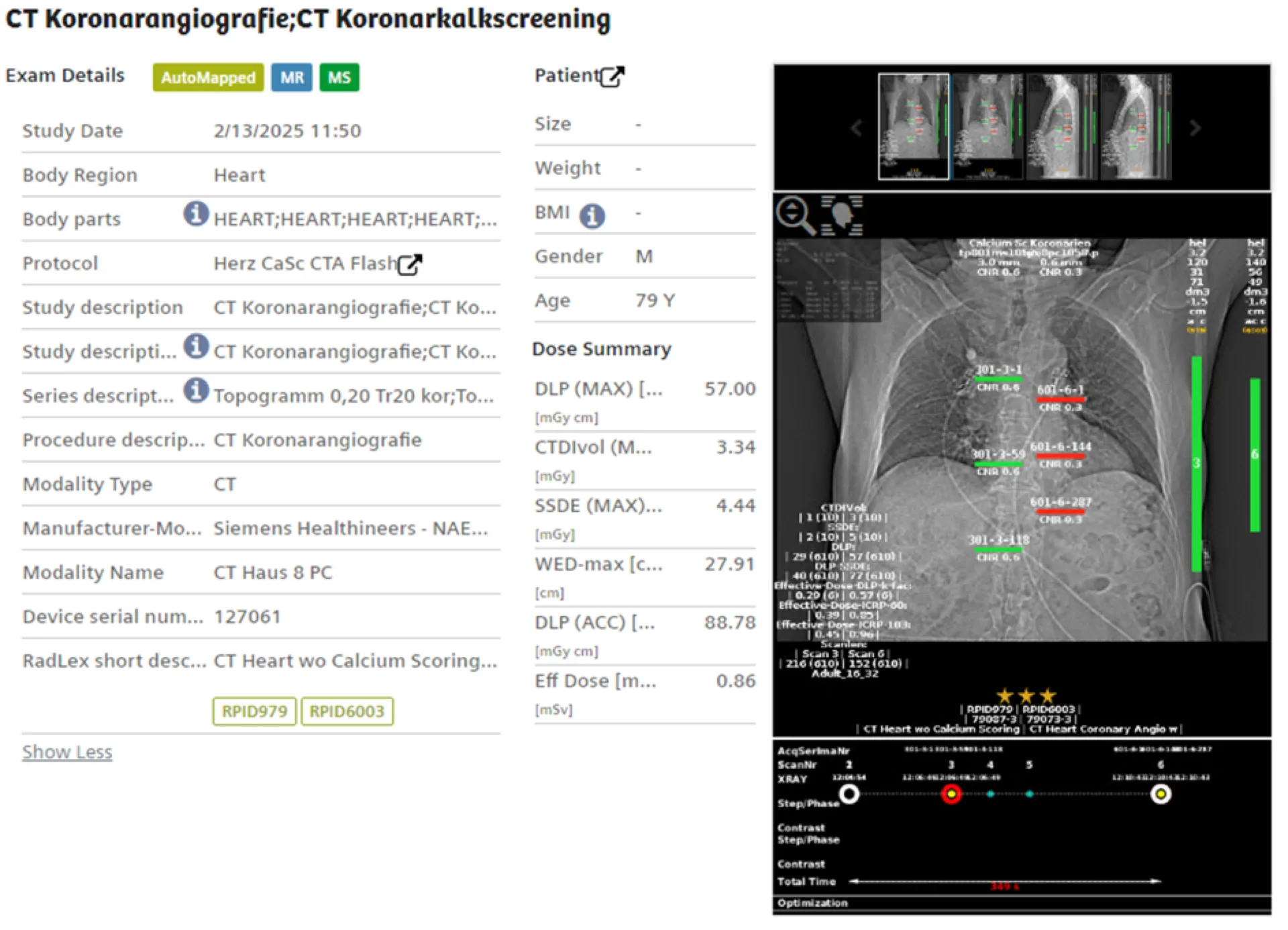
Task: Collapse exam details with Show Less
Action: [x=67, y=752]
